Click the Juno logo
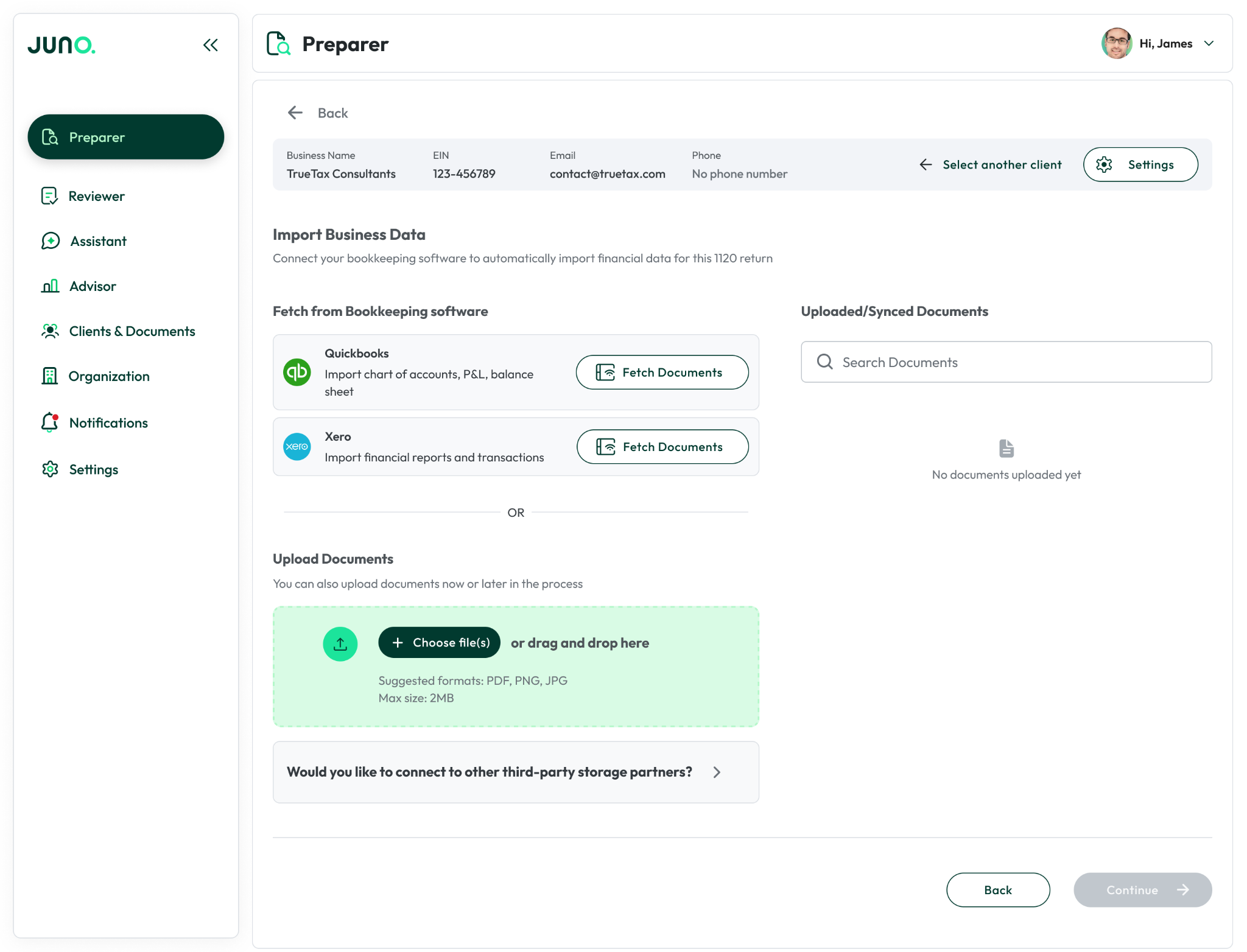Screen dimensions: 1247x952 pos(61,45)
